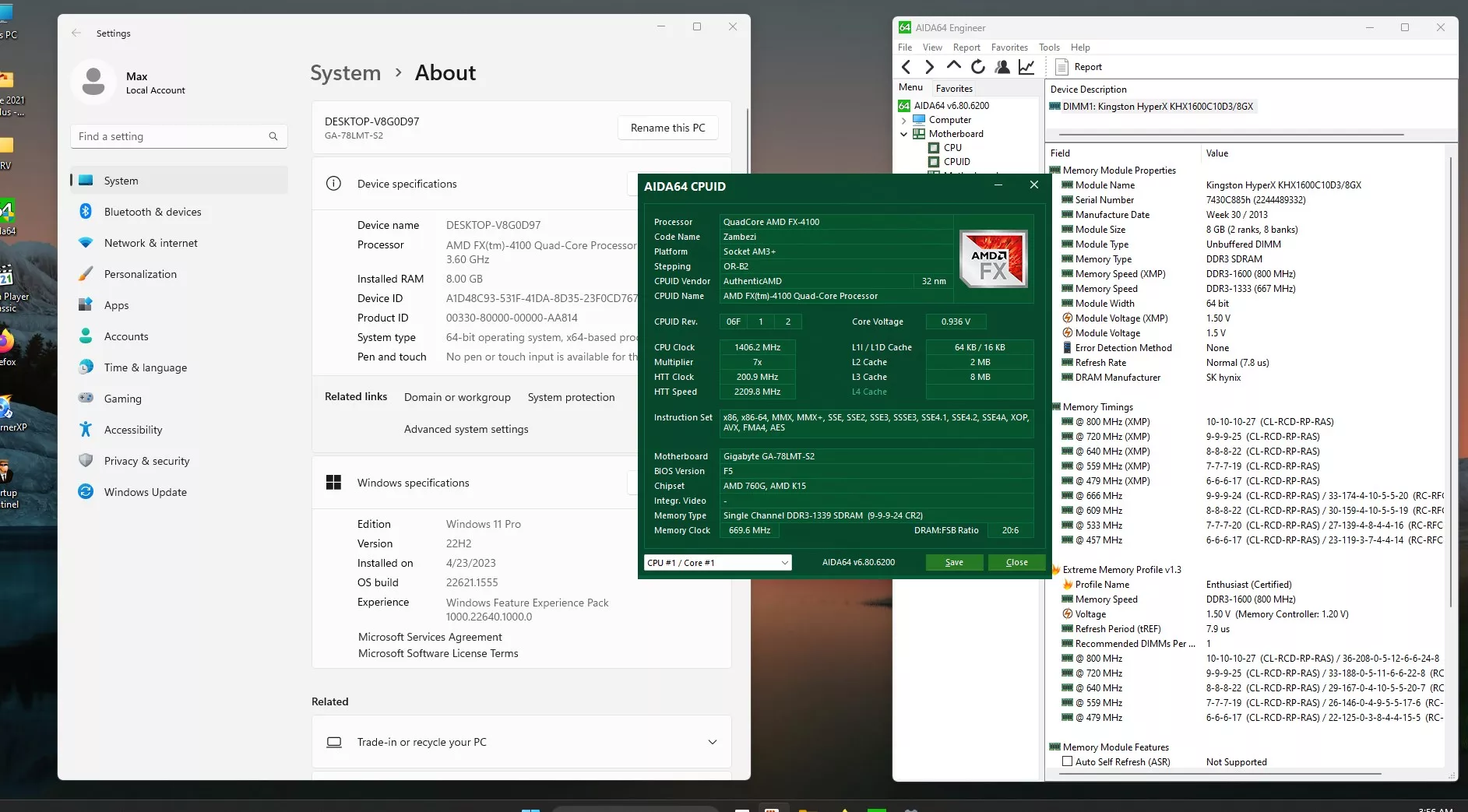
Task: Open Microsoft Software License Terms link
Action: pyautogui.click(x=438, y=653)
